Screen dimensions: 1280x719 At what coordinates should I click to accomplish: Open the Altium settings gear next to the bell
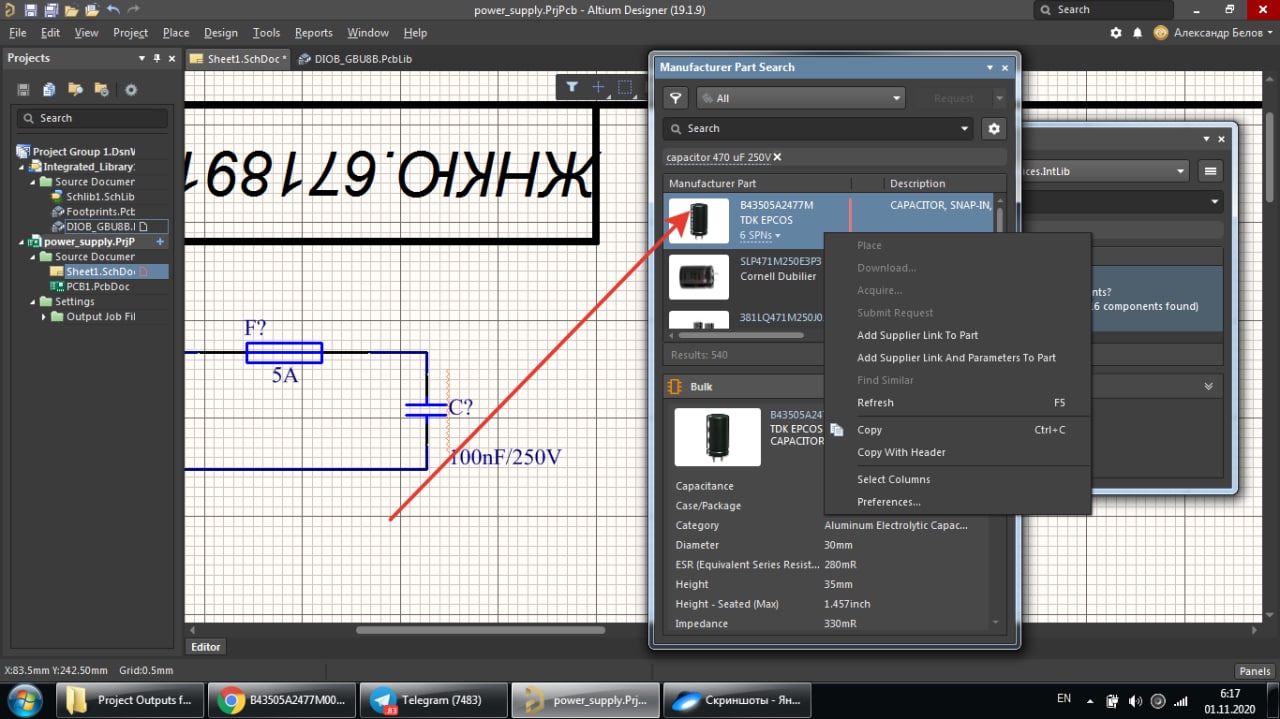coord(1116,33)
